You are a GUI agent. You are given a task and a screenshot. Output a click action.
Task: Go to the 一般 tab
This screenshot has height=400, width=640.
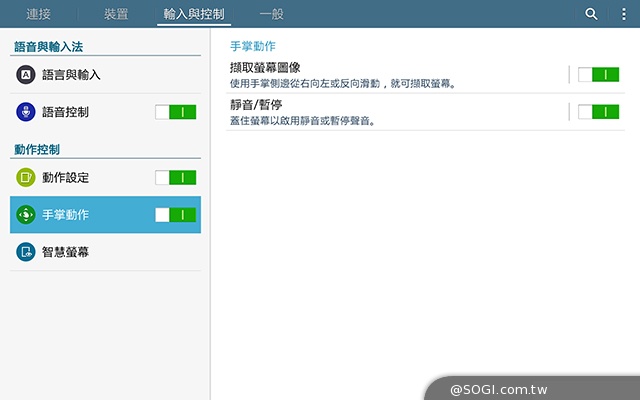(272, 14)
